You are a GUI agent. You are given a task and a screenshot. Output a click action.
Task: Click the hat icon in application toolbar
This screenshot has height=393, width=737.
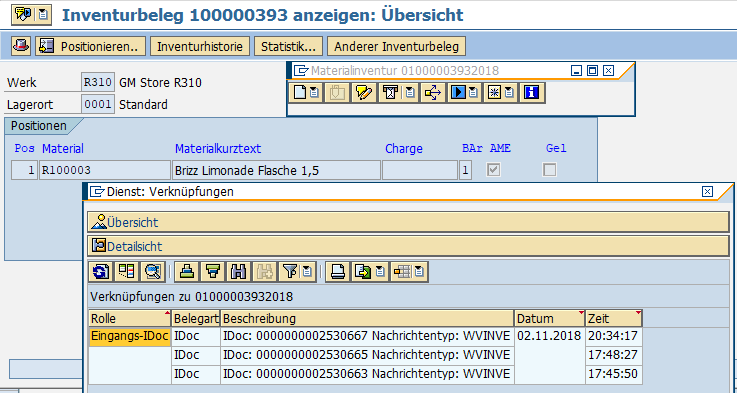[21, 46]
